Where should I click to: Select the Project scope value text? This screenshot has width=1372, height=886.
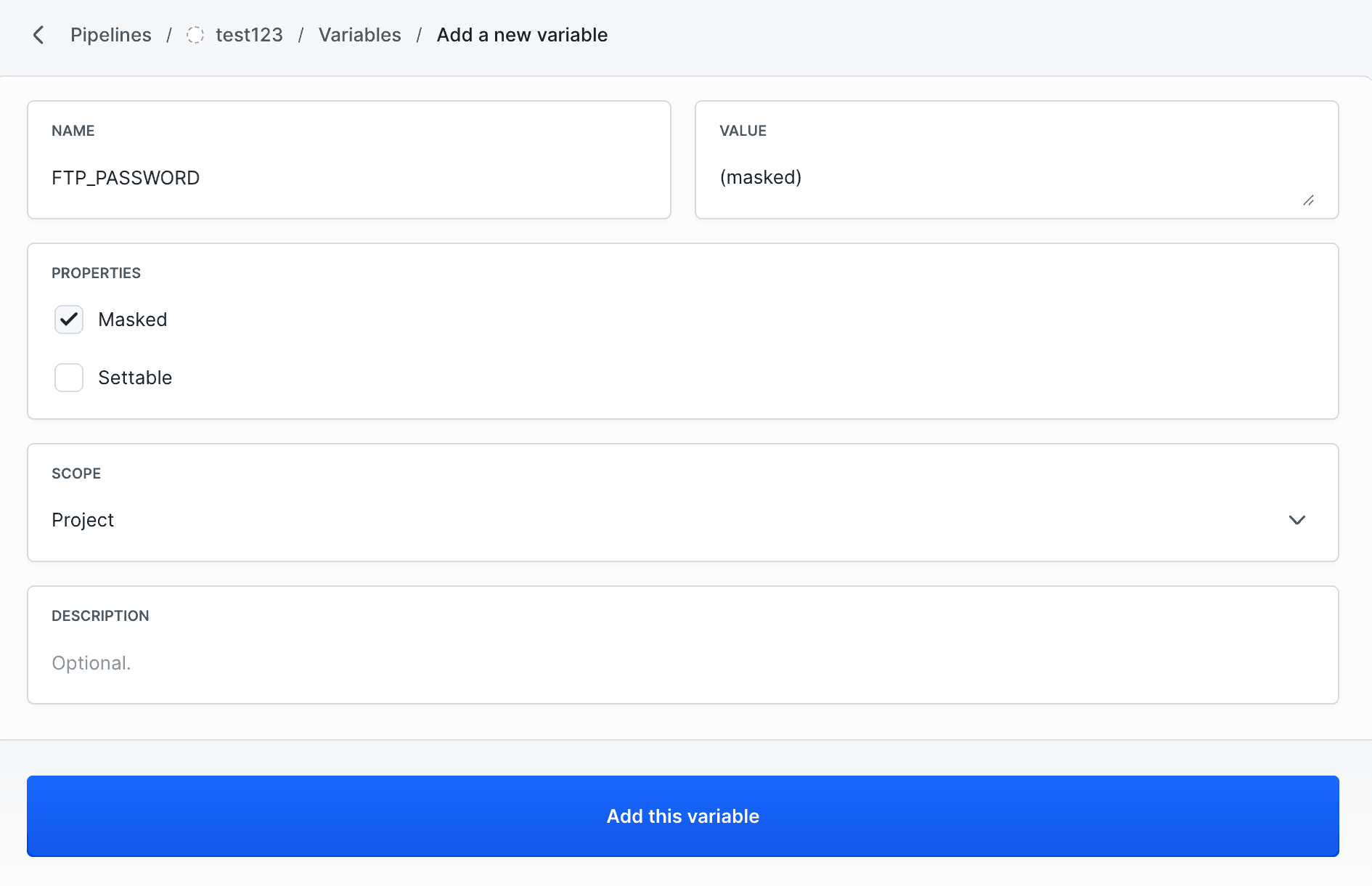[x=83, y=520]
